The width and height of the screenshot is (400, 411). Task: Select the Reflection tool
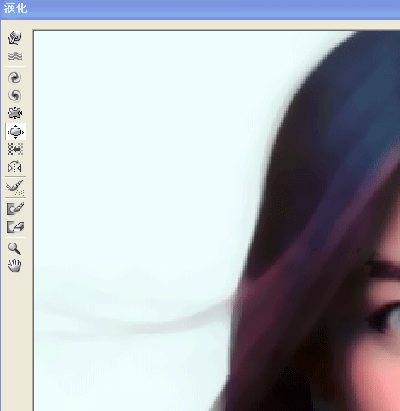15,167
